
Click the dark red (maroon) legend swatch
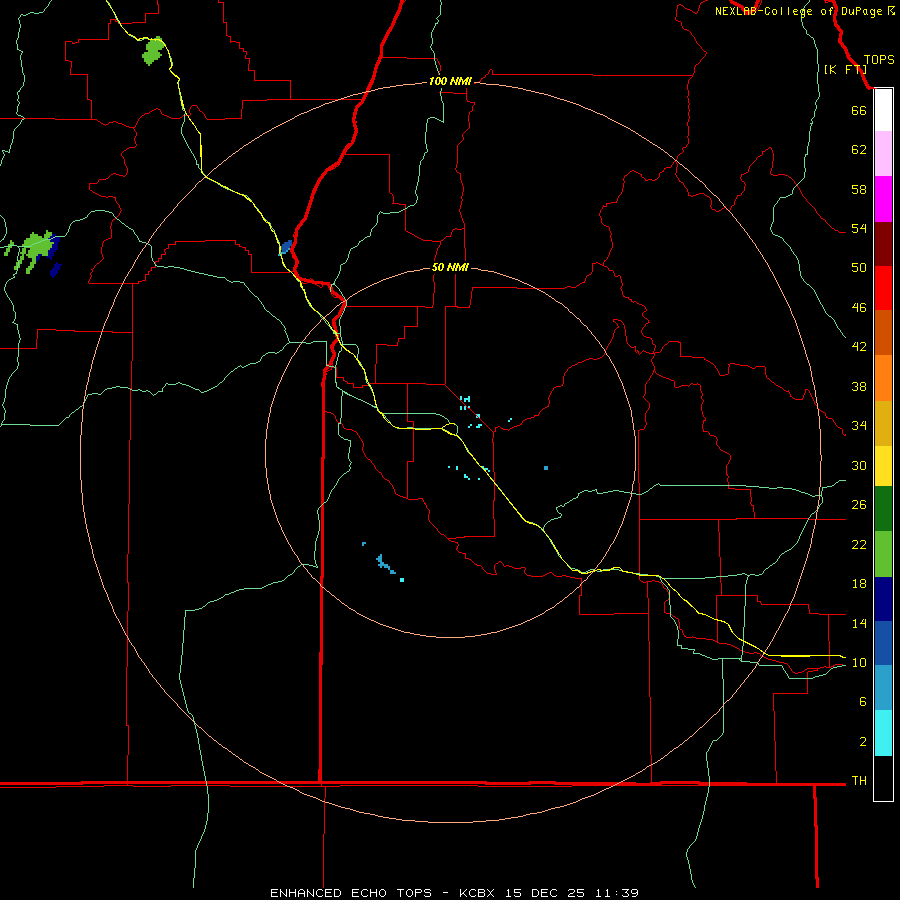coord(883,244)
